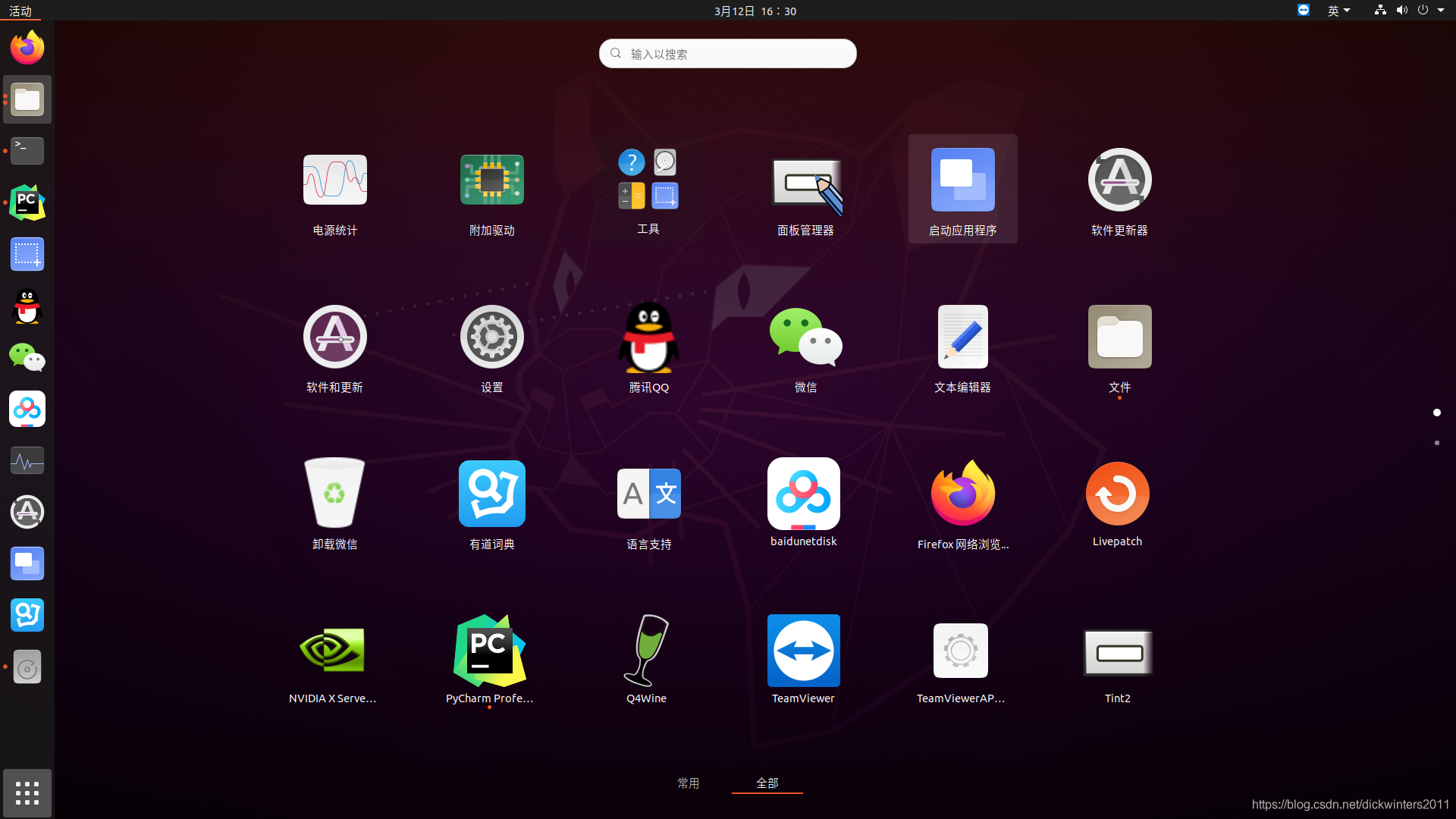Launch 腾讯QQ penguin app icon

pyautogui.click(x=648, y=337)
